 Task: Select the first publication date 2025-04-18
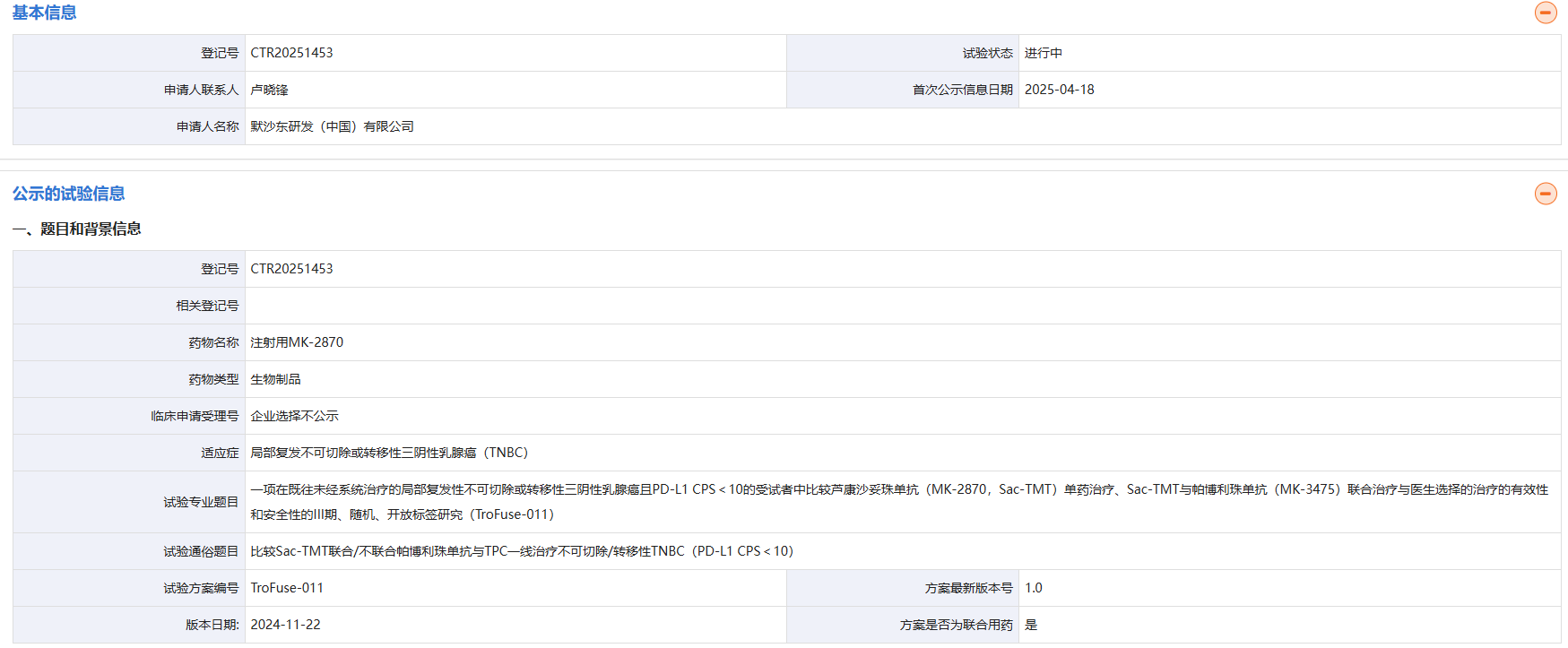click(1060, 90)
